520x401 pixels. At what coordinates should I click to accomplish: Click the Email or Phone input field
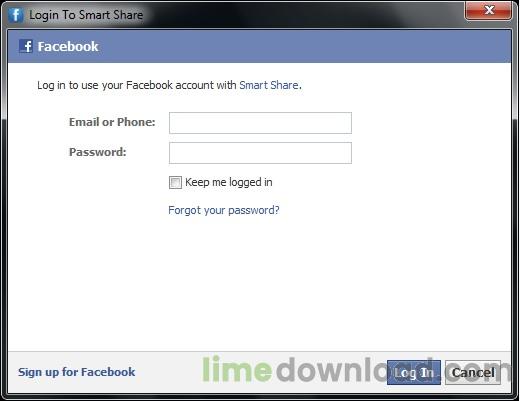tap(260, 123)
